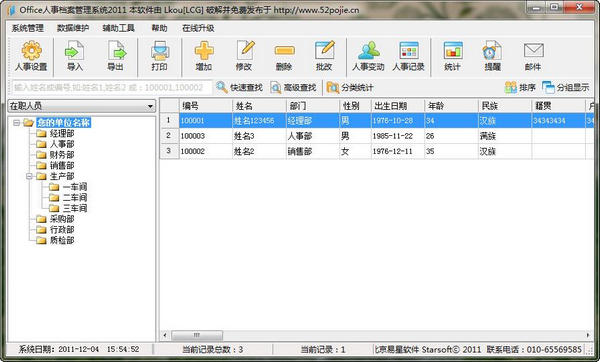Select 三车间 folder in tree
Screen dimensions: 600x362
click(75, 208)
